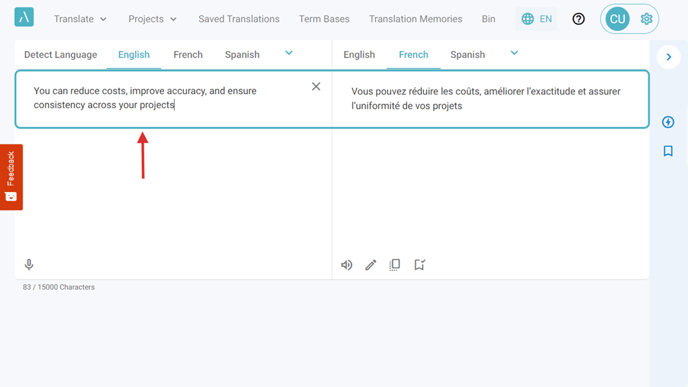Open the orange Feedback tab
The height and width of the screenshot is (387, 688).
tap(11, 177)
